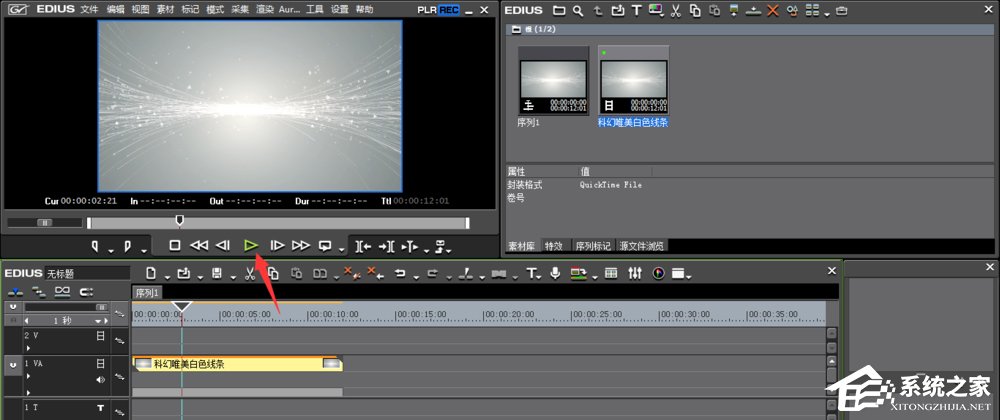Click the microphone voice-over icon
The image size is (1000, 420).
tap(555, 273)
